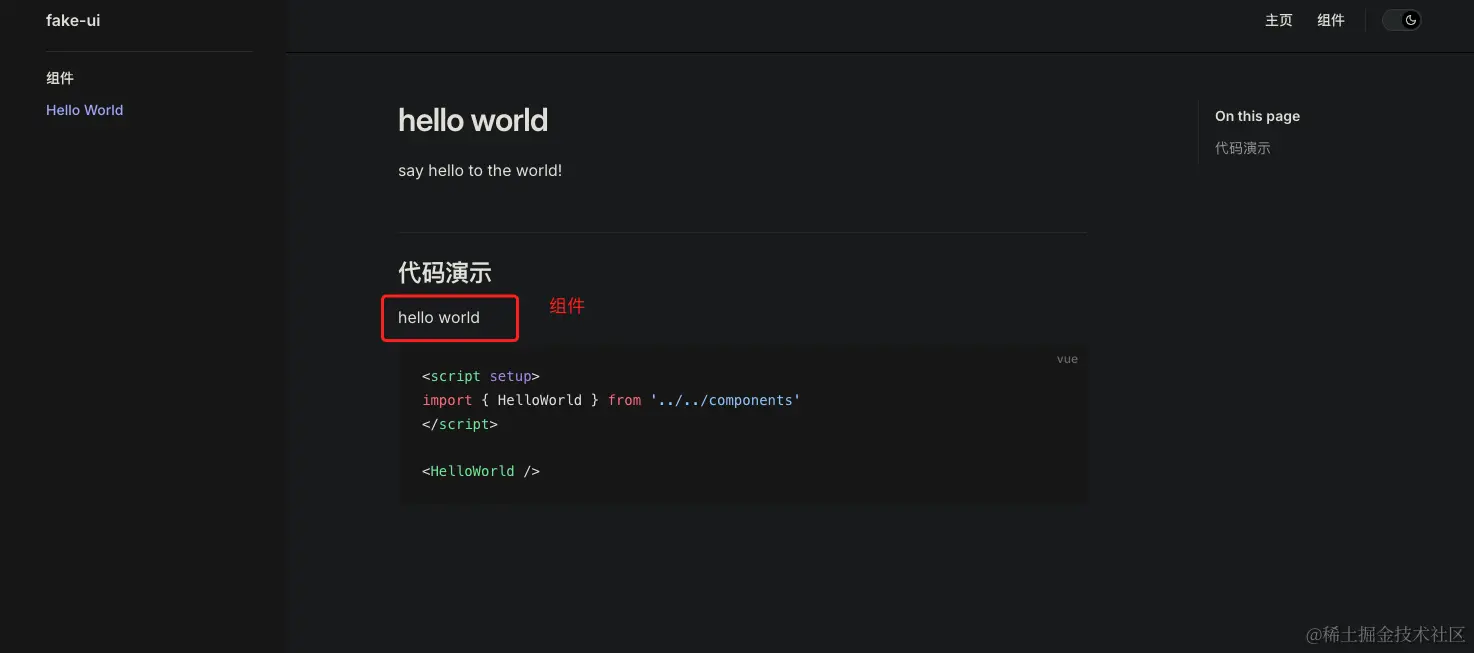
Task: Click the import HelloWorld code line
Action: 611,400
